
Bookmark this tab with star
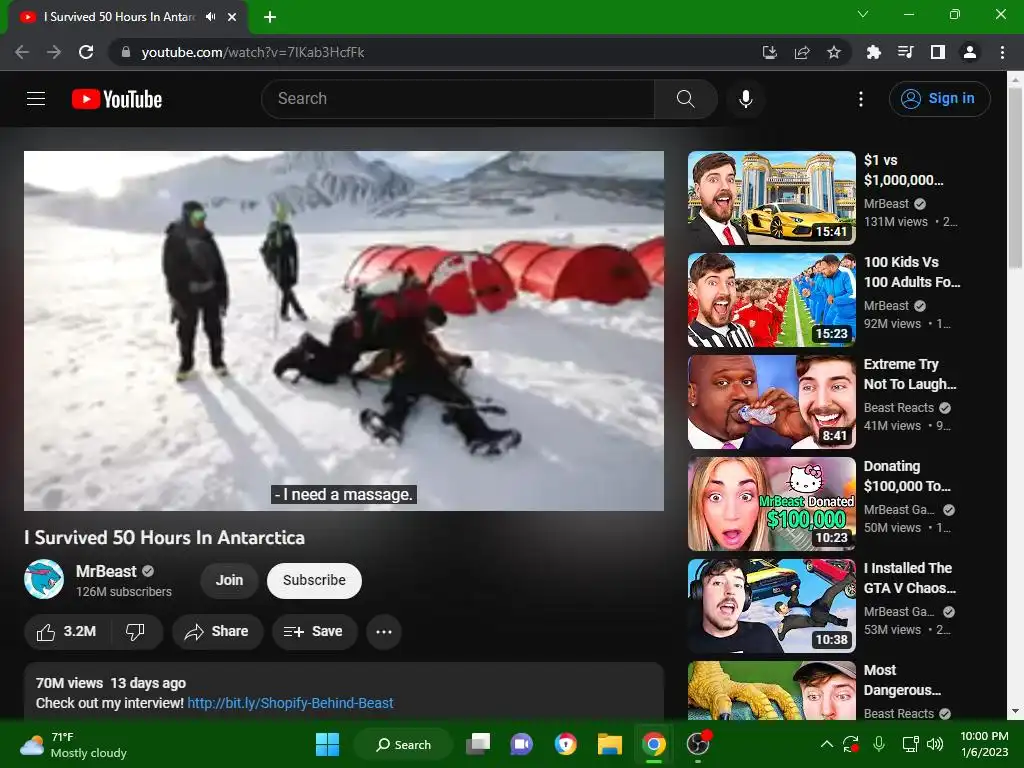[834, 52]
